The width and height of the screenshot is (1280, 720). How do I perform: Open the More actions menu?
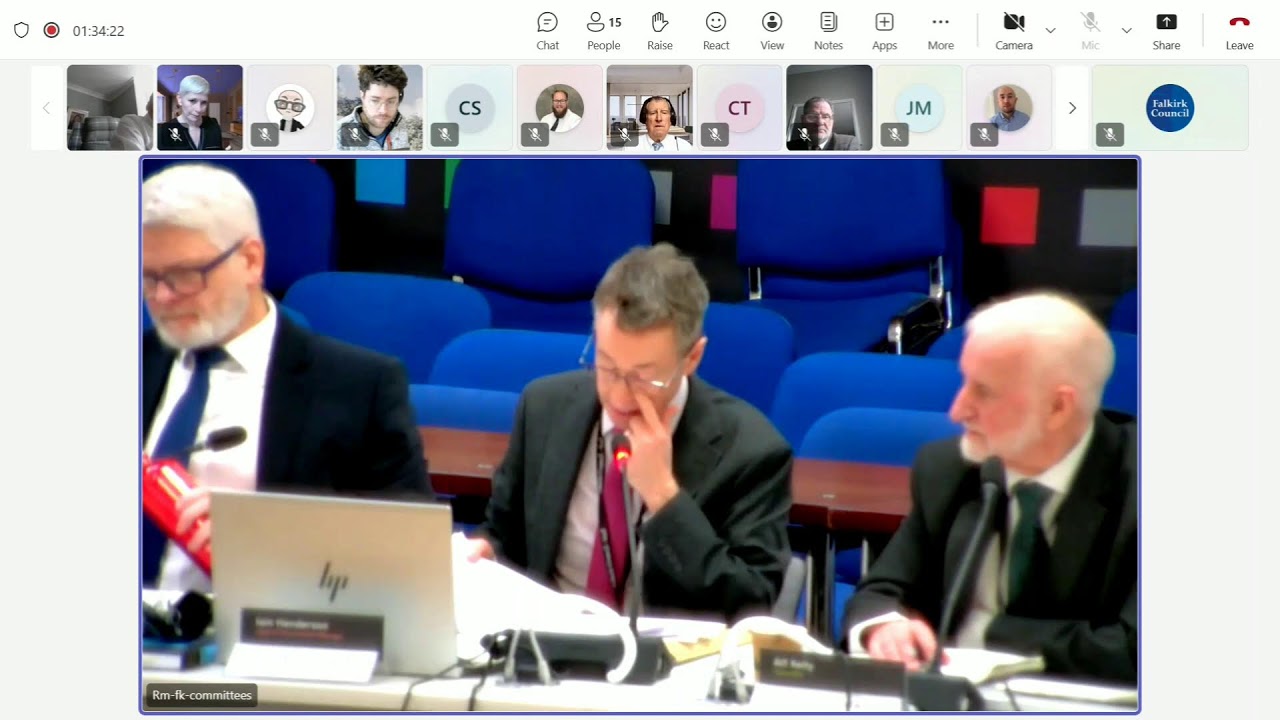coord(940,31)
